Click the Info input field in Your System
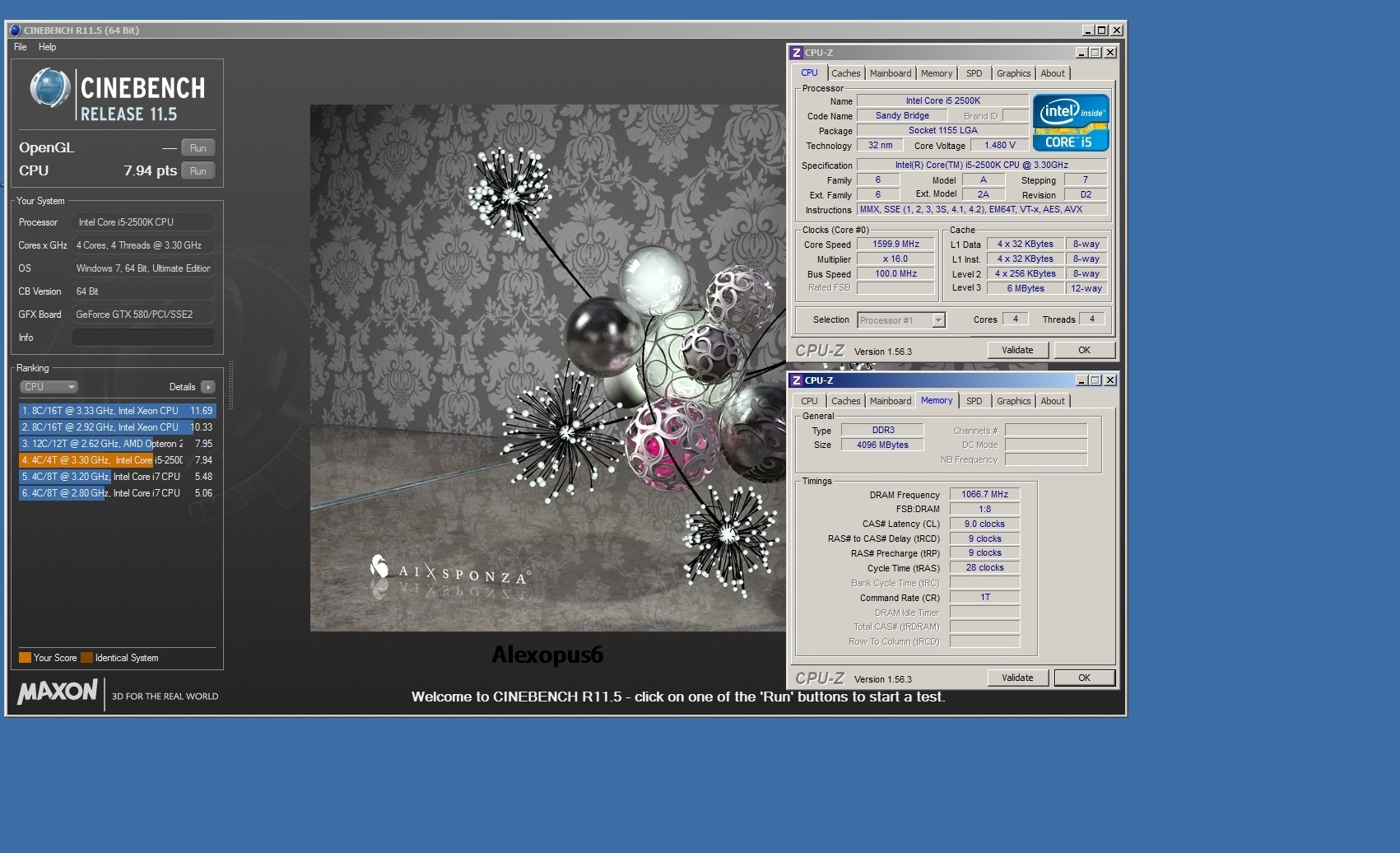 (x=143, y=338)
